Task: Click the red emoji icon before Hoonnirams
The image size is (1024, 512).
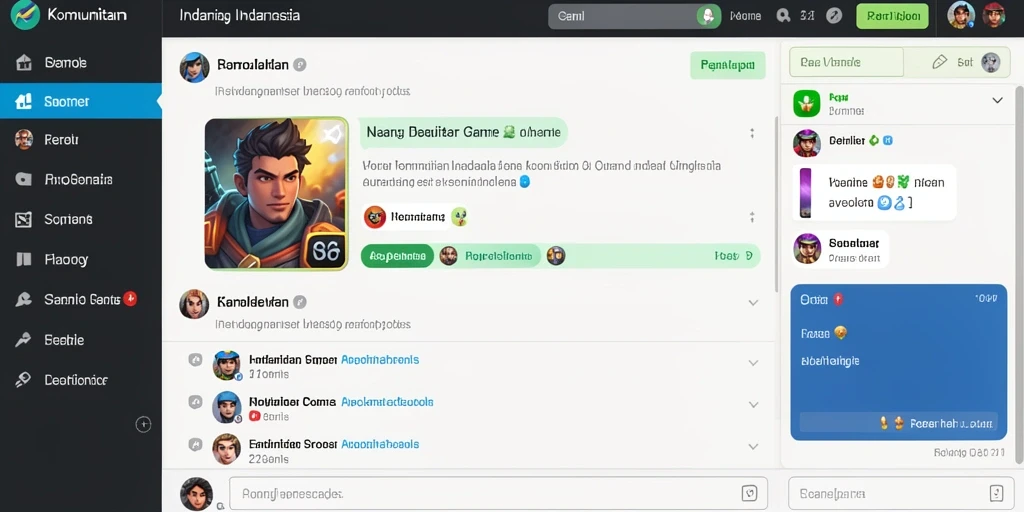Action: point(374,217)
